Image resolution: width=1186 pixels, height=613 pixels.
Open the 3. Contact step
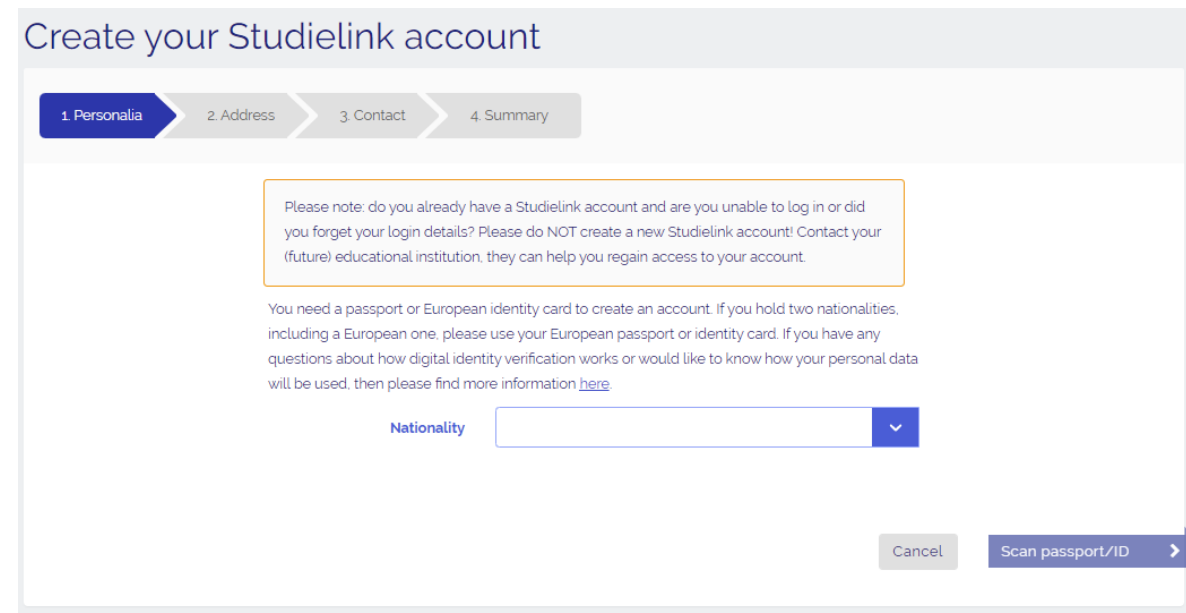coord(372,115)
